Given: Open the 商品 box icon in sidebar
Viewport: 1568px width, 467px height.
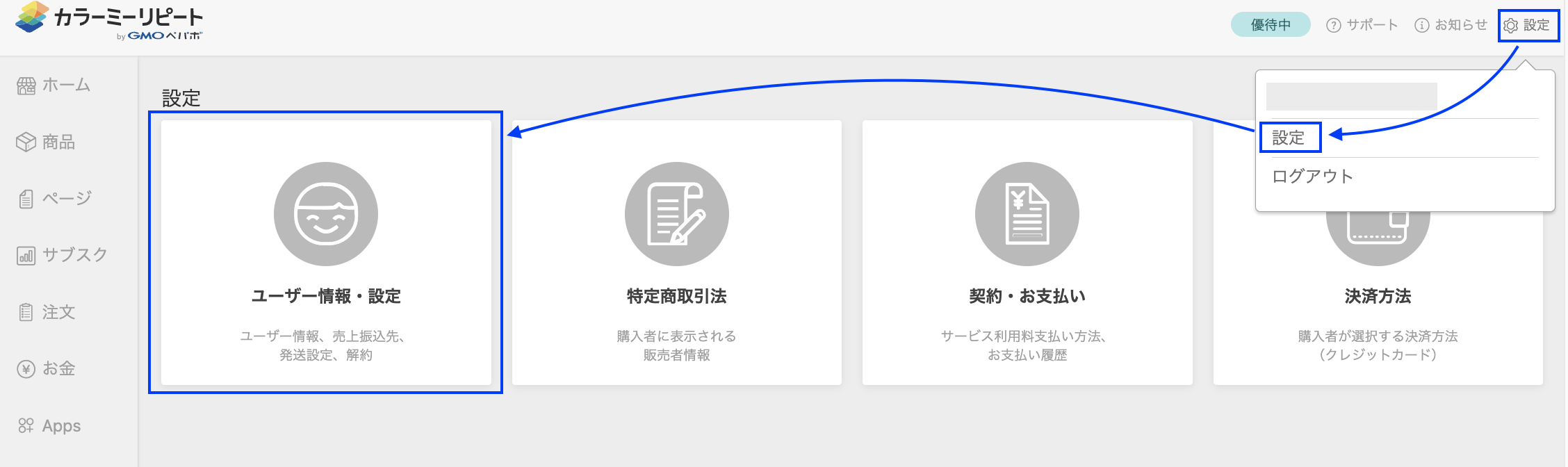Looking at the screenshot, I should (26, 142).
